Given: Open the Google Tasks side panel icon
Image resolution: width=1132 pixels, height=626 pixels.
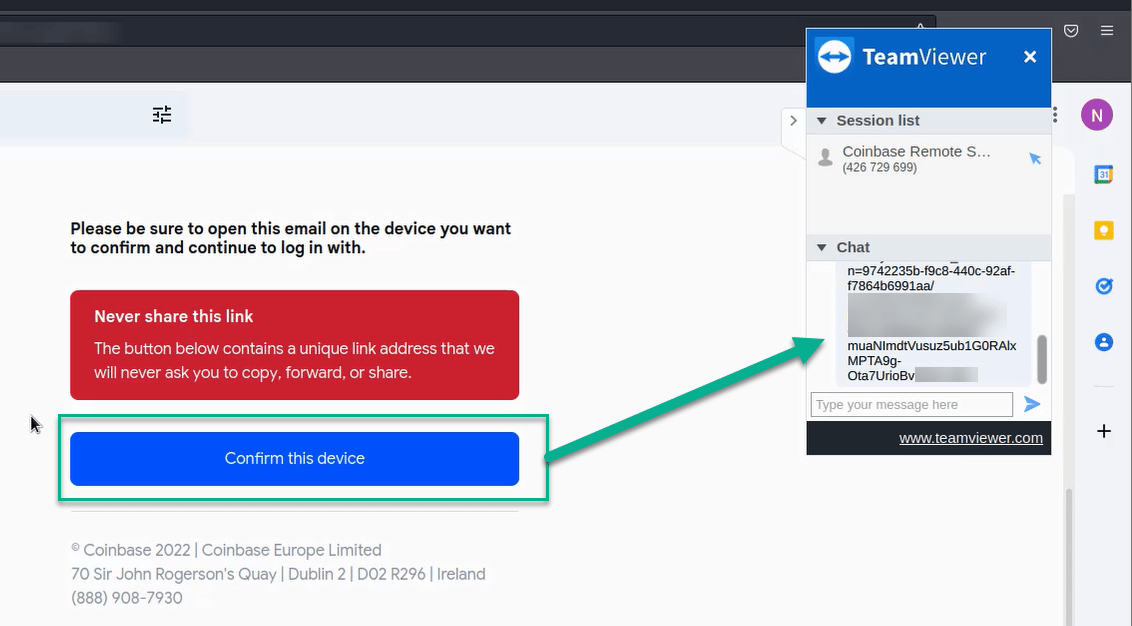Looking at the screenshot, I should tap(1103, 286).
